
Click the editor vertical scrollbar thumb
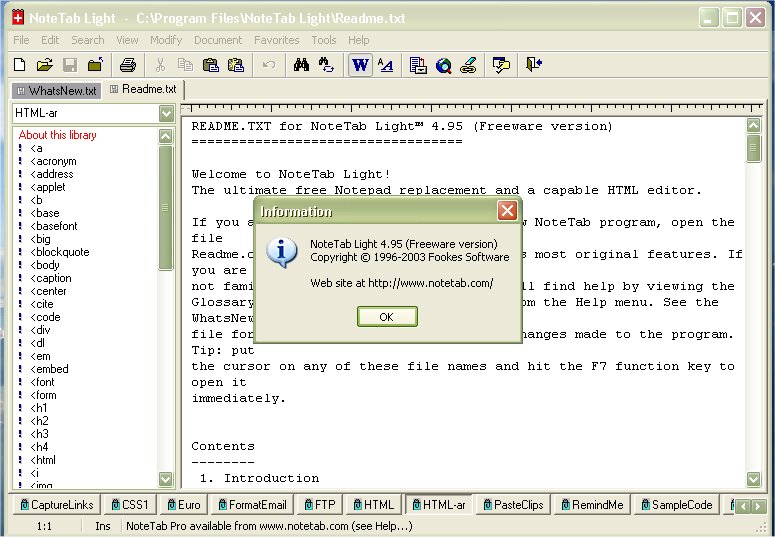(753, 147)
